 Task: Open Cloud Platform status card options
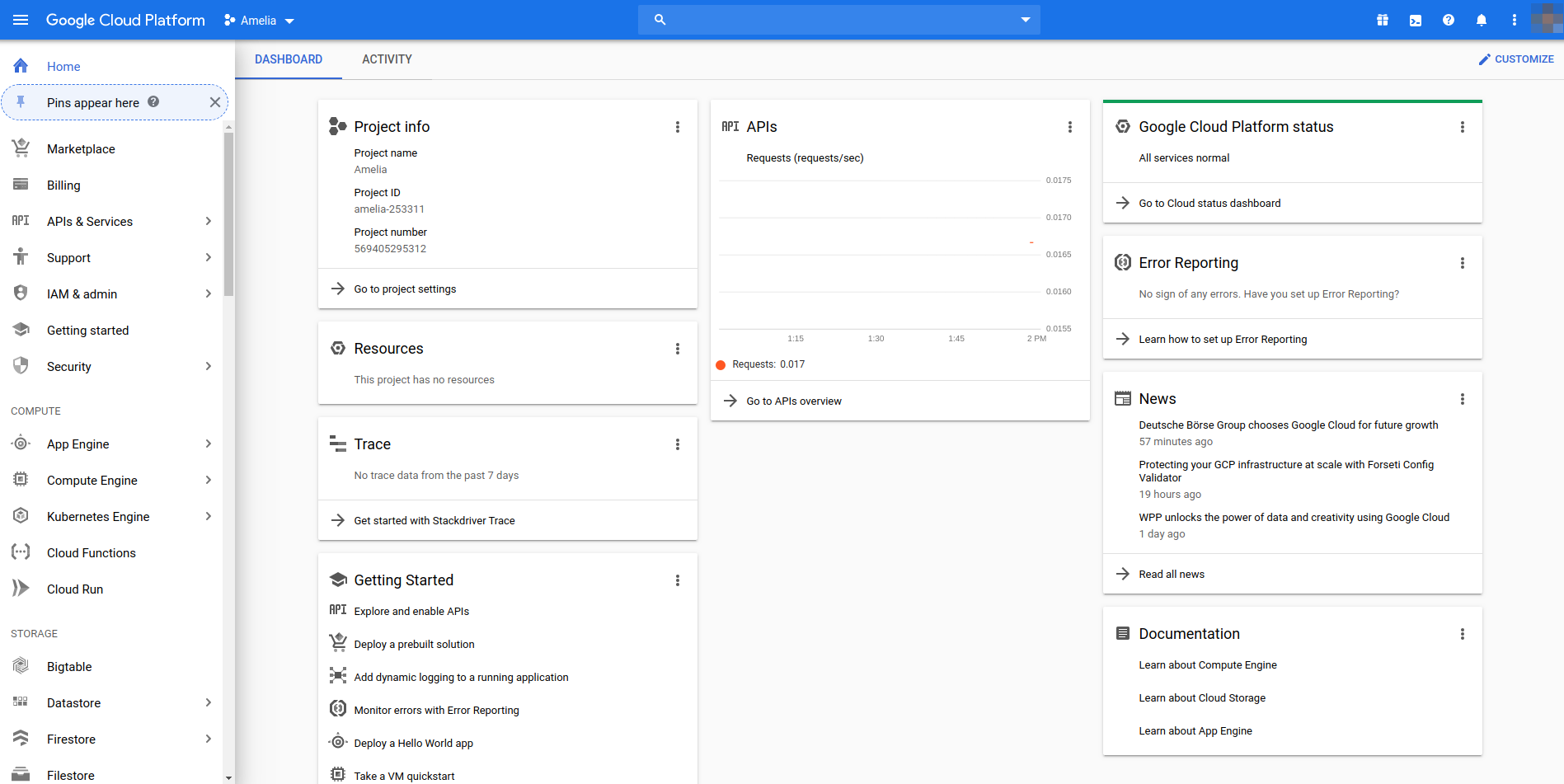click(1463, 127)
